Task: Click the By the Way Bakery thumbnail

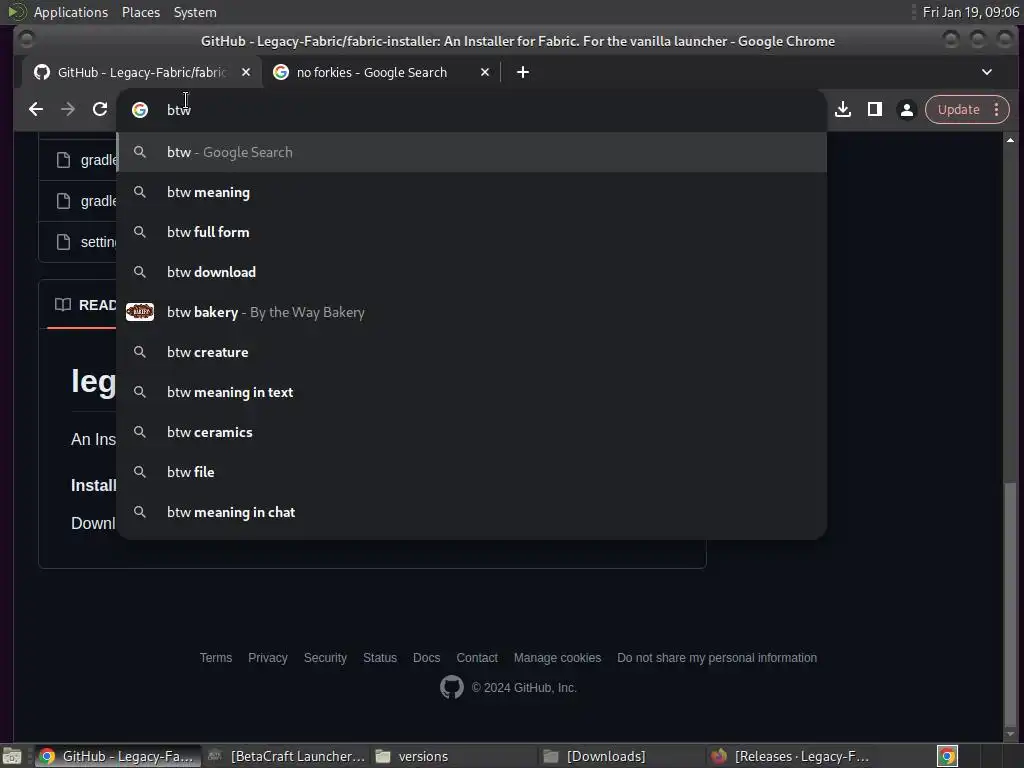Action: (140, 312)
